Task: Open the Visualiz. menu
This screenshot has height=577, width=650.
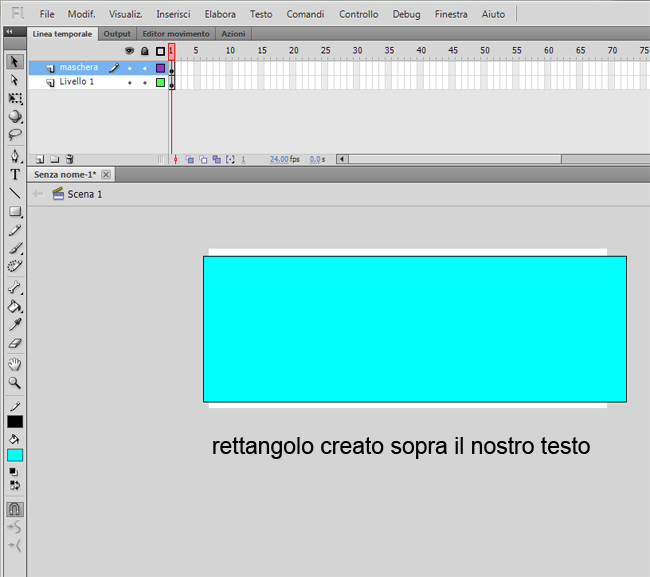Action: [126, 14]
